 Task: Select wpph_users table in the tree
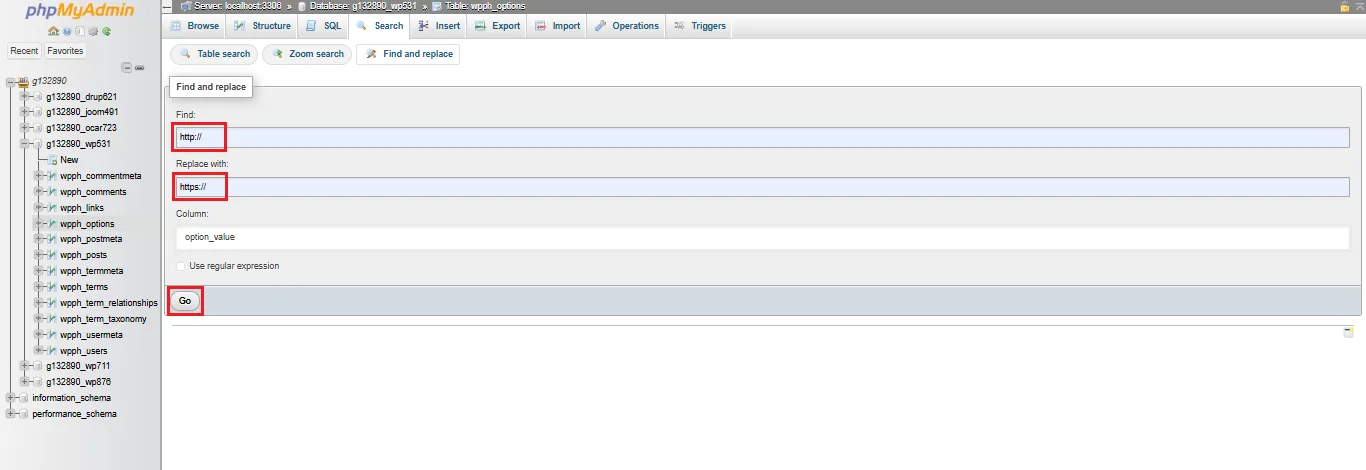83,351
